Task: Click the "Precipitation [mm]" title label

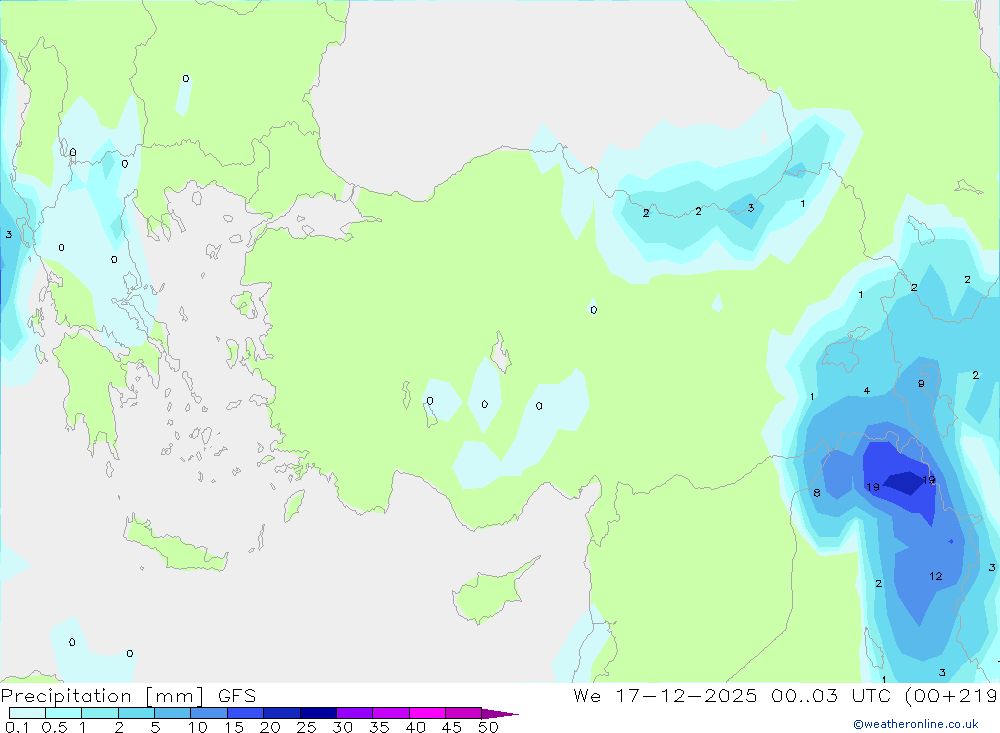Action: pyautogui.click(x=103, y=695)
